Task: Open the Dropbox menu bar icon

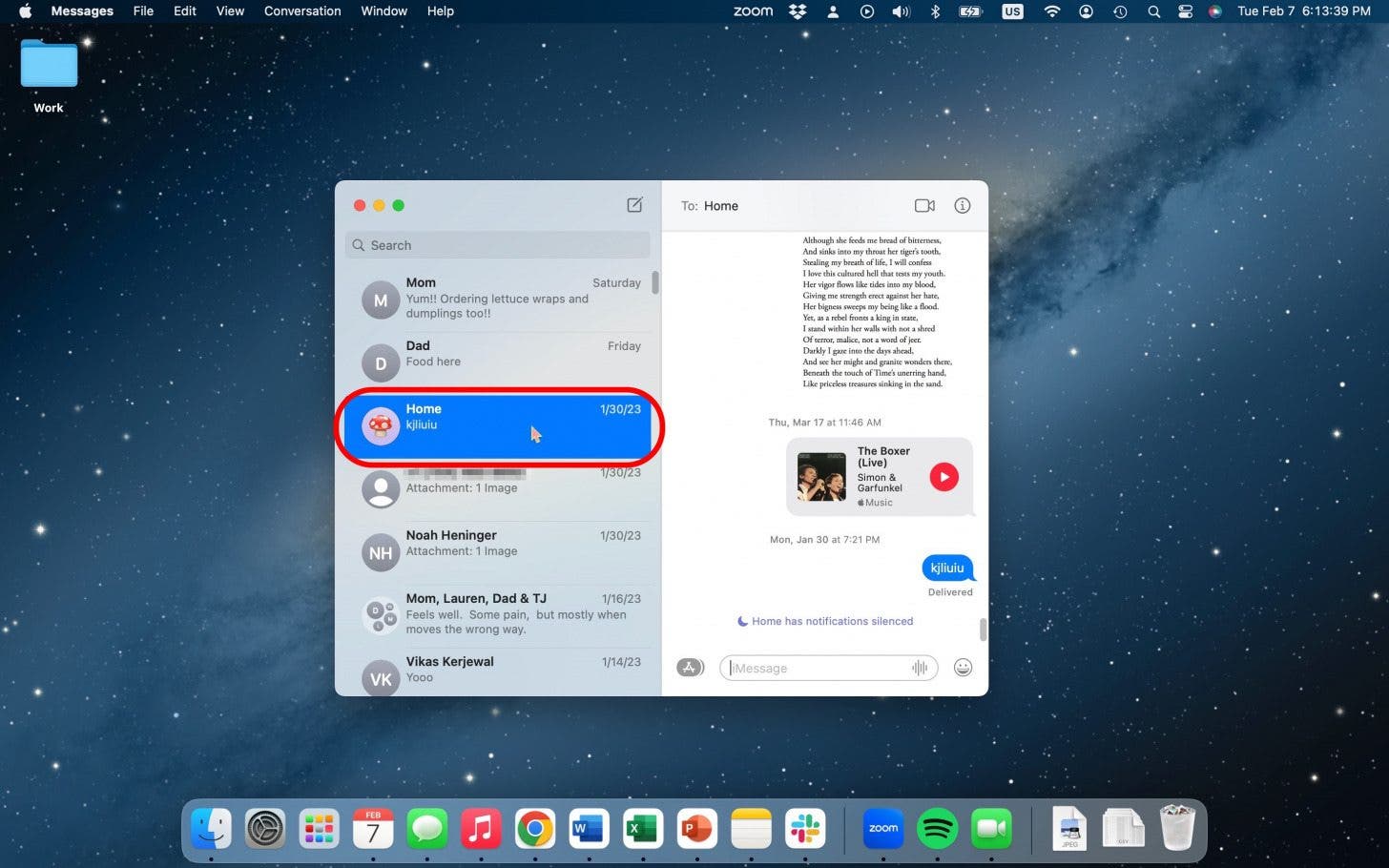Action: (797, 11)
